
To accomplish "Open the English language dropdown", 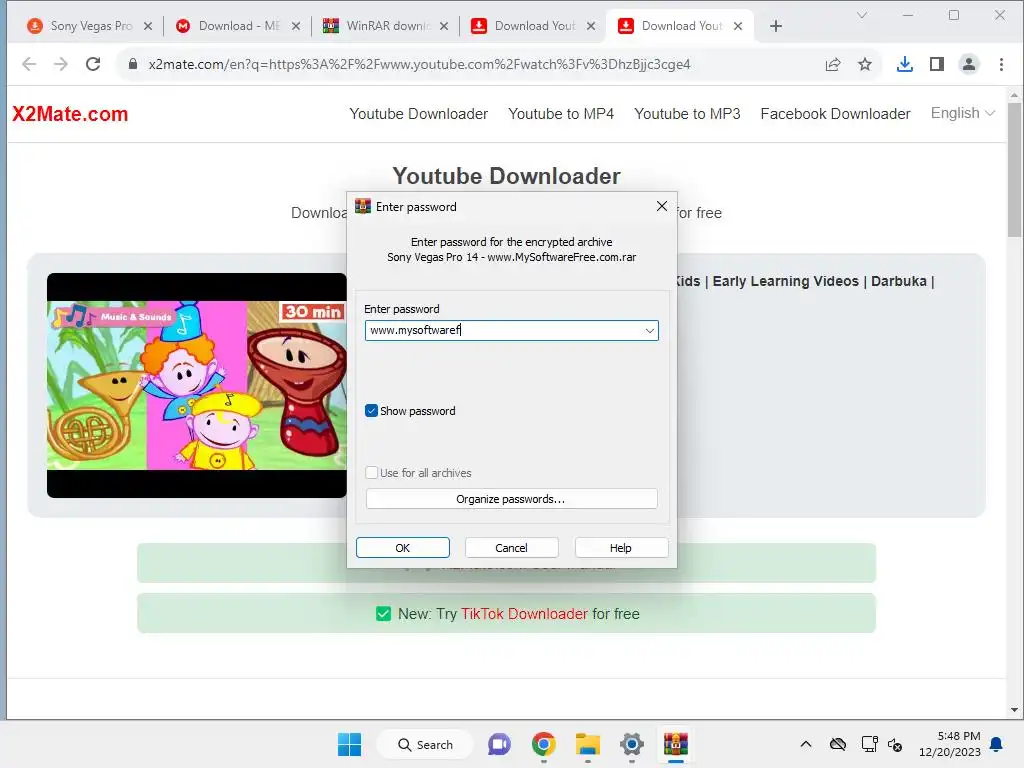I will pyautogui.click(x=963, y=114).
